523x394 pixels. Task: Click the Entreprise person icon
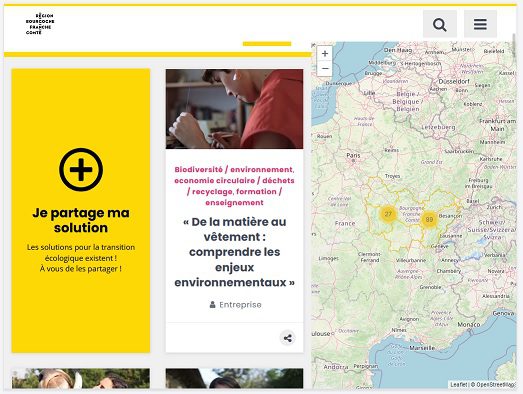(212, 304)
